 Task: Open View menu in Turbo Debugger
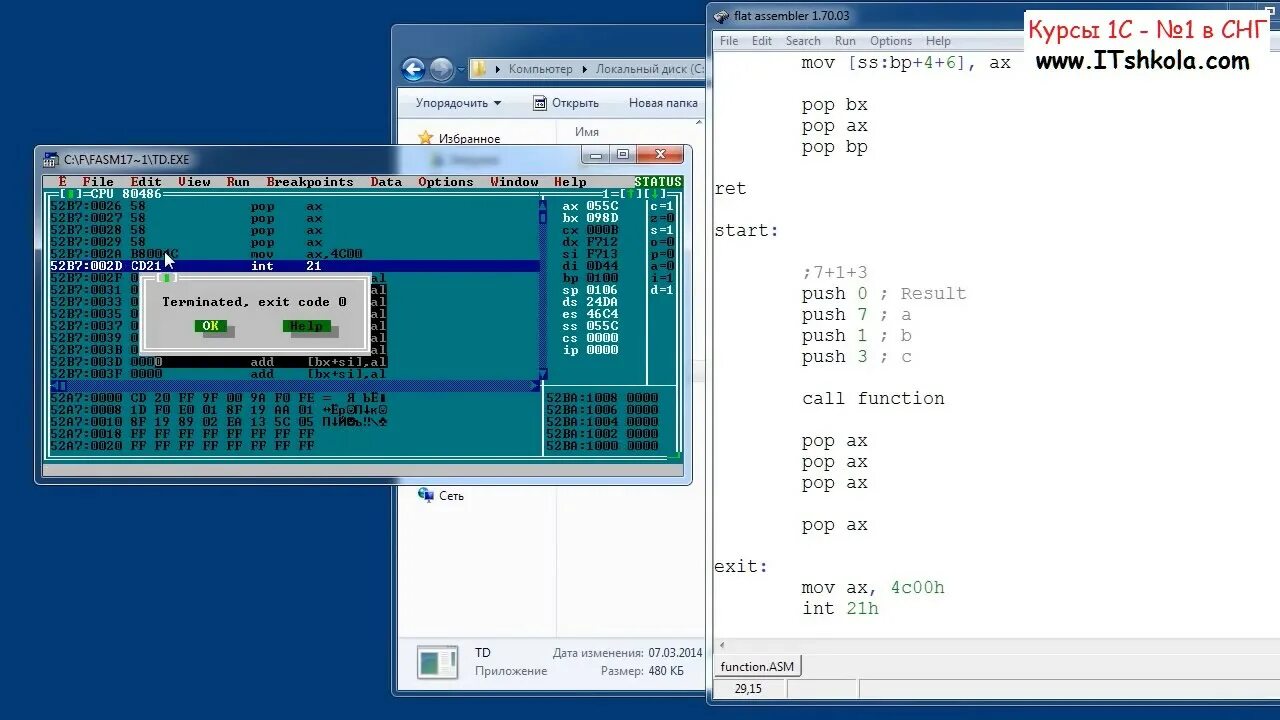point(194,182)
